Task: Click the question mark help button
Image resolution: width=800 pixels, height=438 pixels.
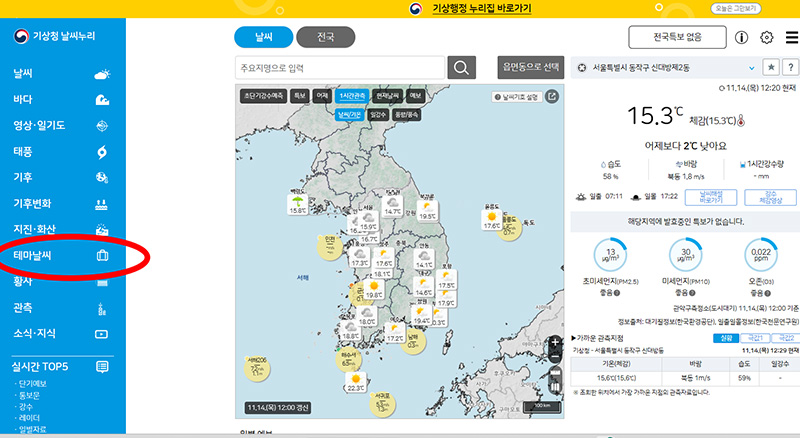Action: point(791,67)
